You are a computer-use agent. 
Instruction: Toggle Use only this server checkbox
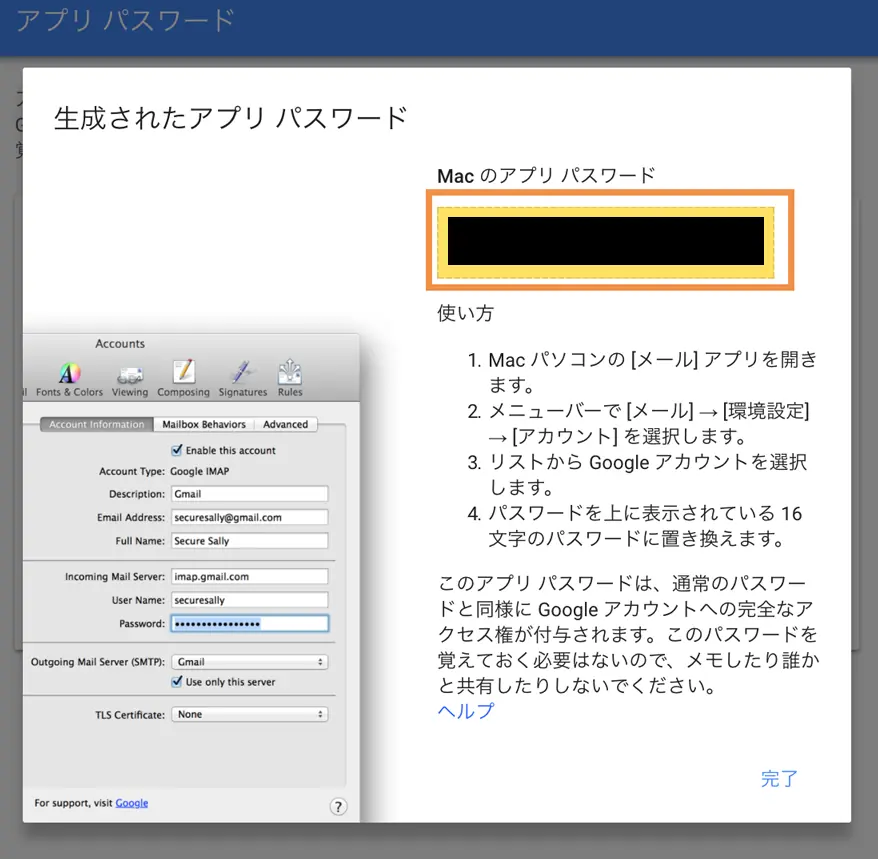pos(177,681)
